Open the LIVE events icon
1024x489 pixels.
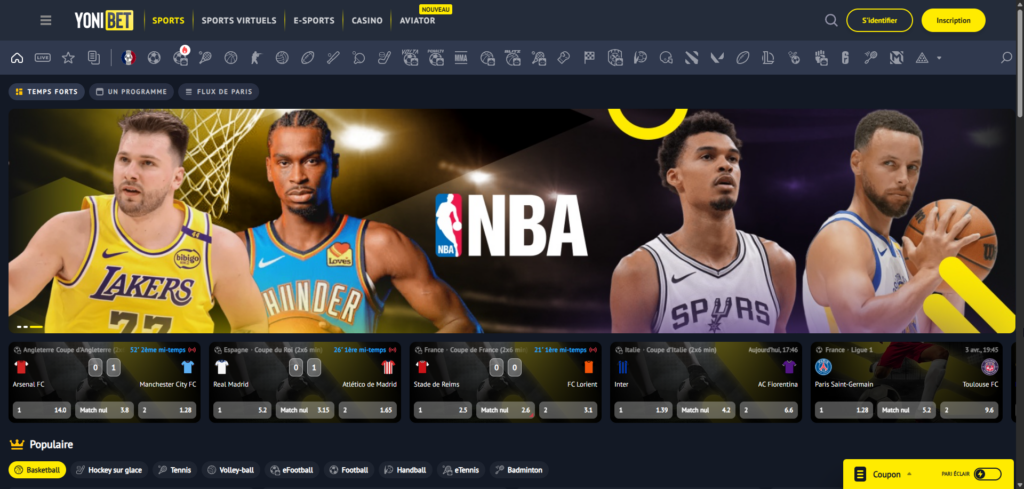(x=43, y=58)
